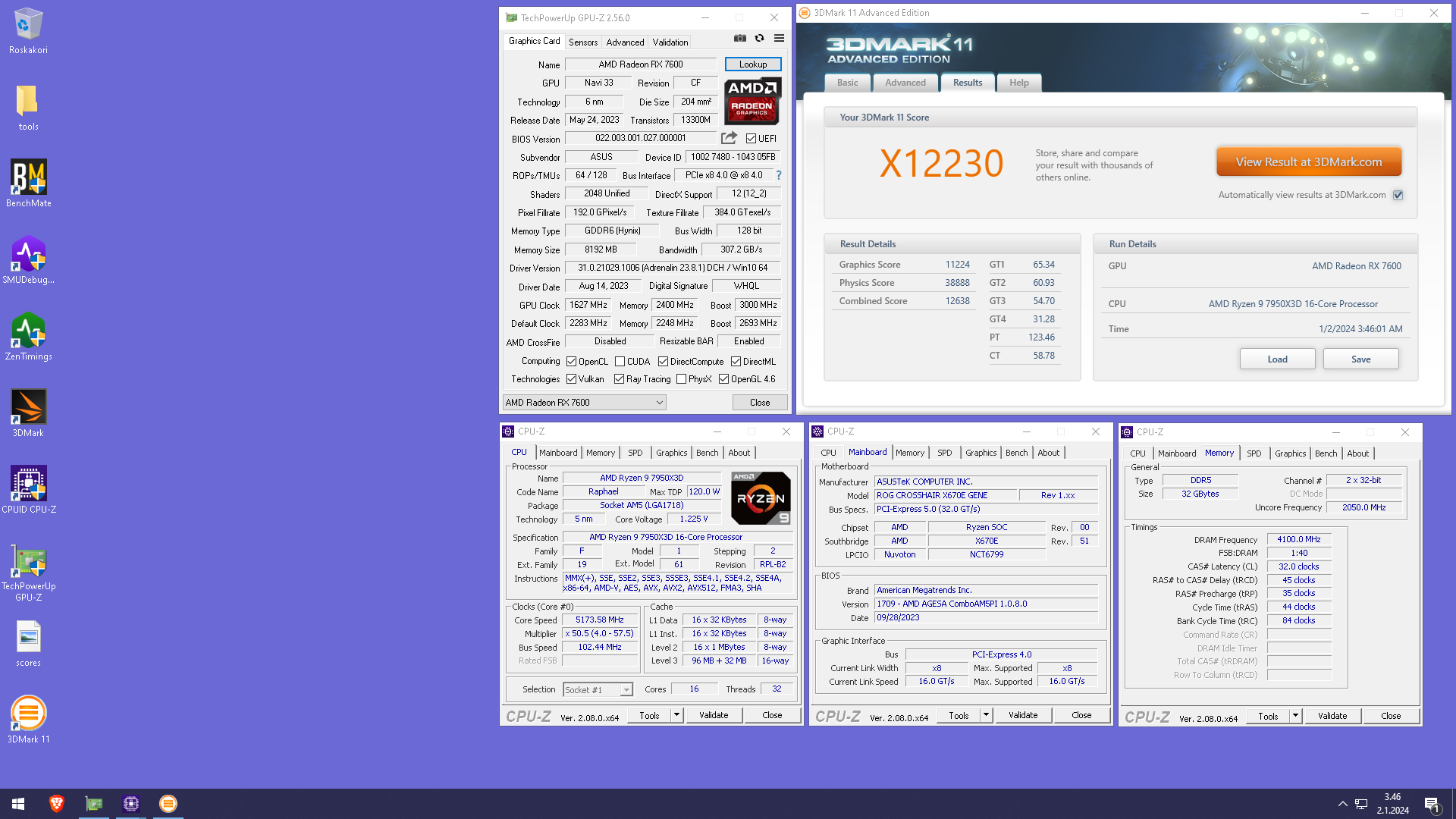Toggle DirectCompute checkbox
Image resolution: width=1456 pixels, height=819 pixels.
click(x=663, y=362)
